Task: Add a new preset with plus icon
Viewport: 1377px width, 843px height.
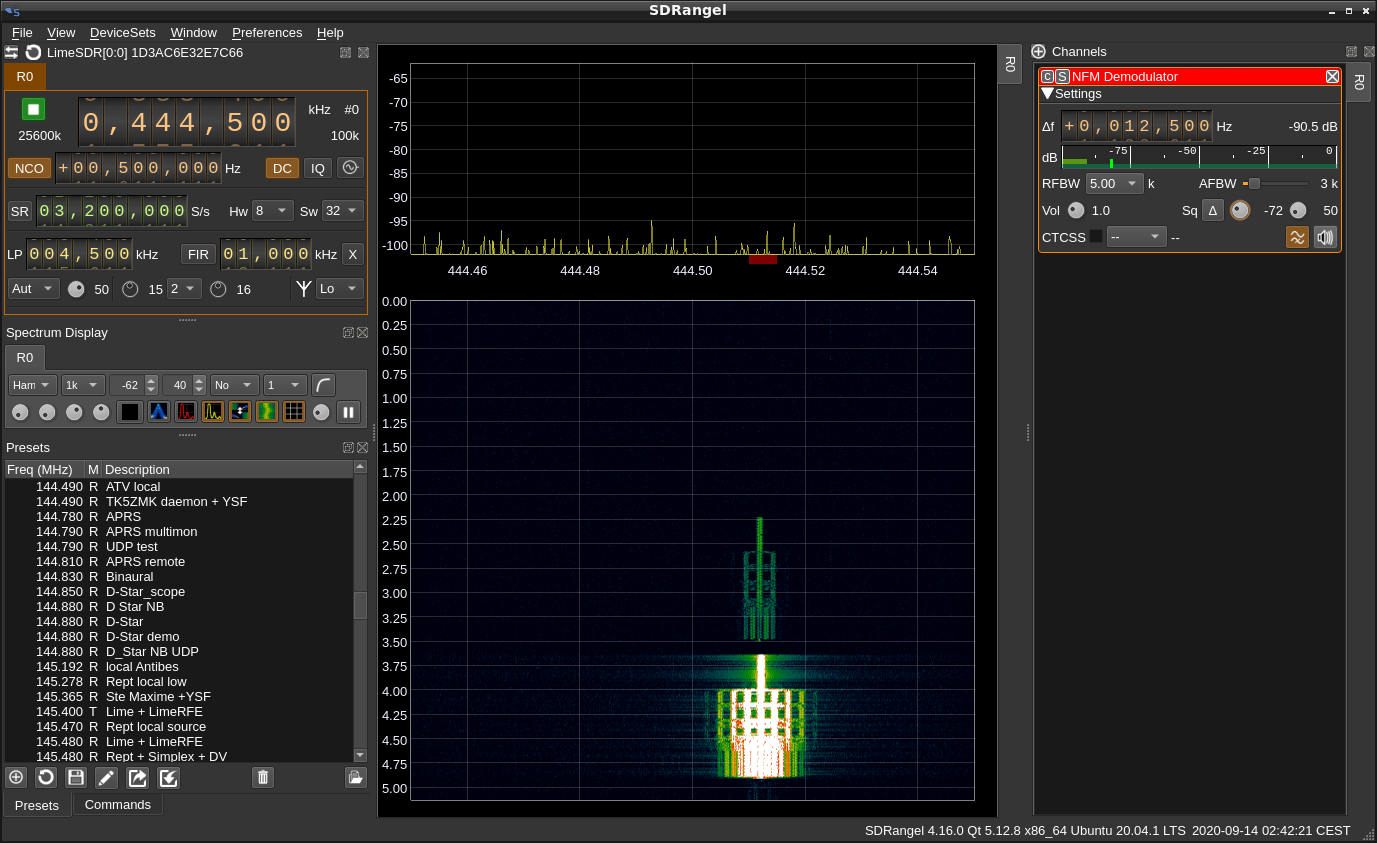Action: 16,777
